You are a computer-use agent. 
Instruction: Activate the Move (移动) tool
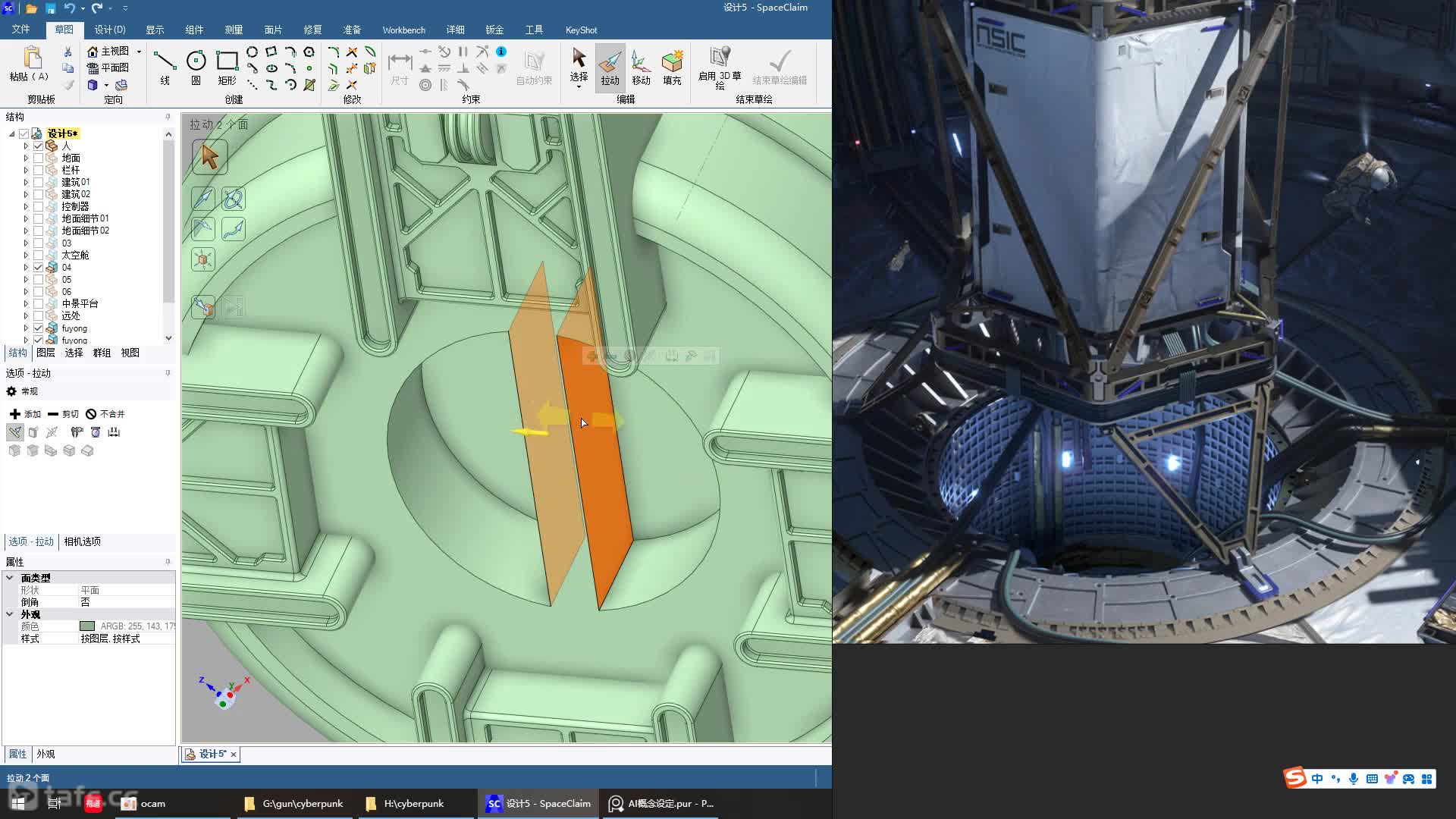click(x=641, y=67)
